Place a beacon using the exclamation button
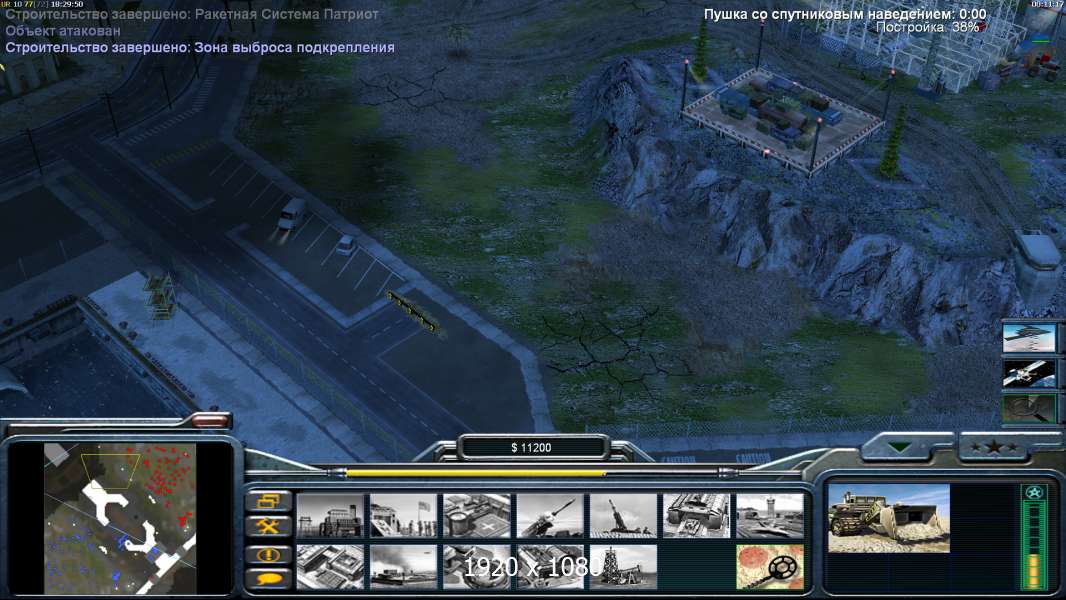The height and width of the screenshot is (600, 1066). click(x=269, y=554)
